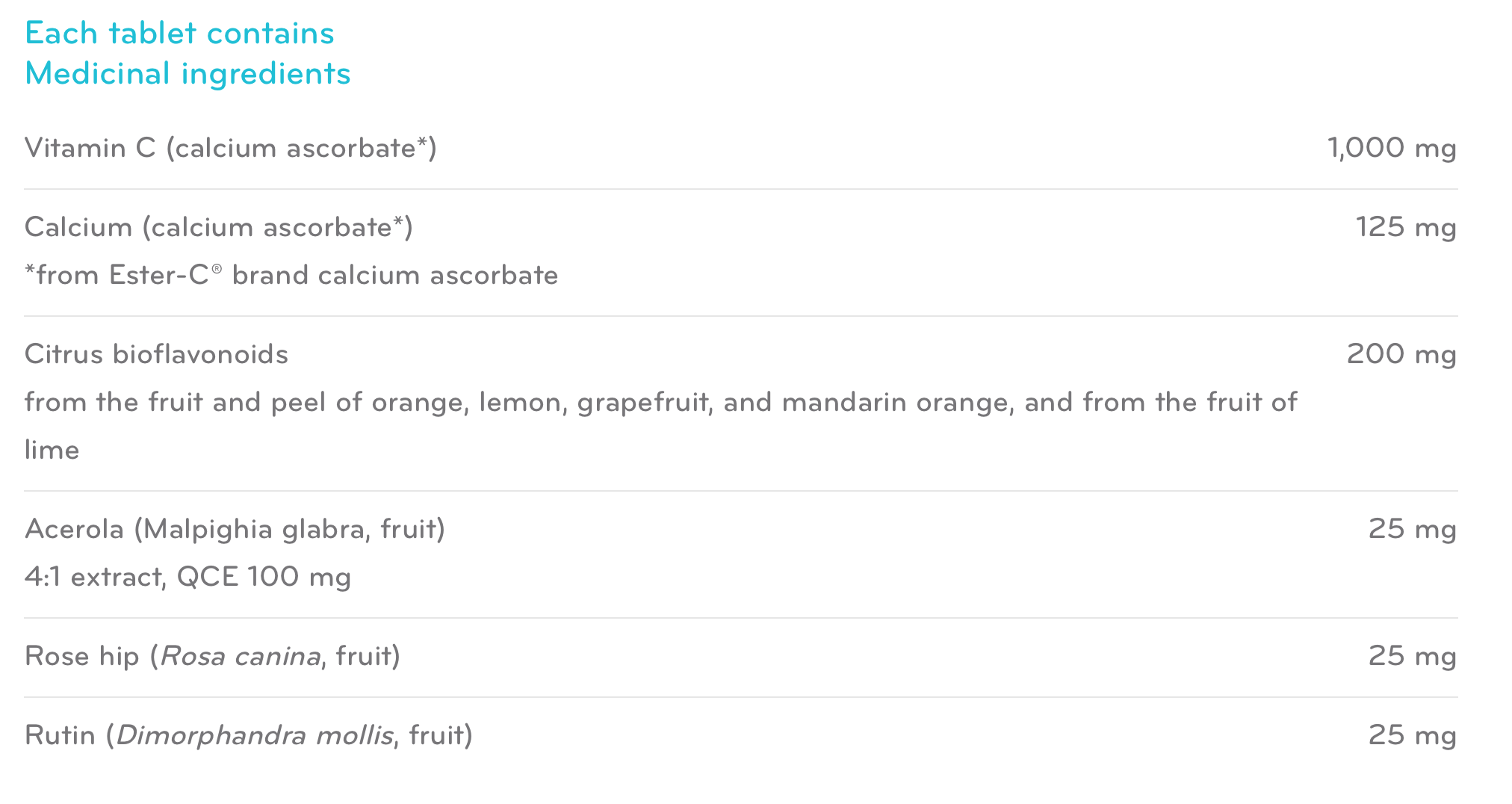Click the Ester-C brand calcium ascorbate footnote
Screen dimensions: 1512x804
click(x=291, y=275)
